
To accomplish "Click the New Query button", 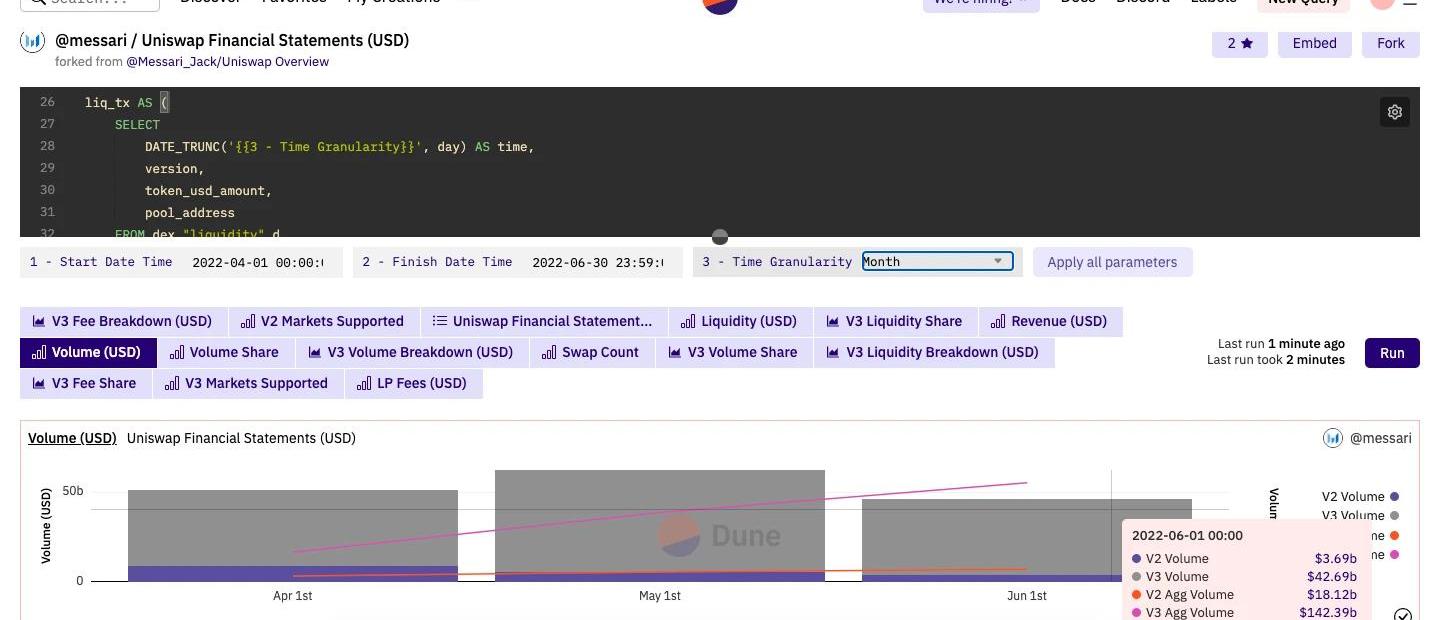I will tap(1303, 3).
